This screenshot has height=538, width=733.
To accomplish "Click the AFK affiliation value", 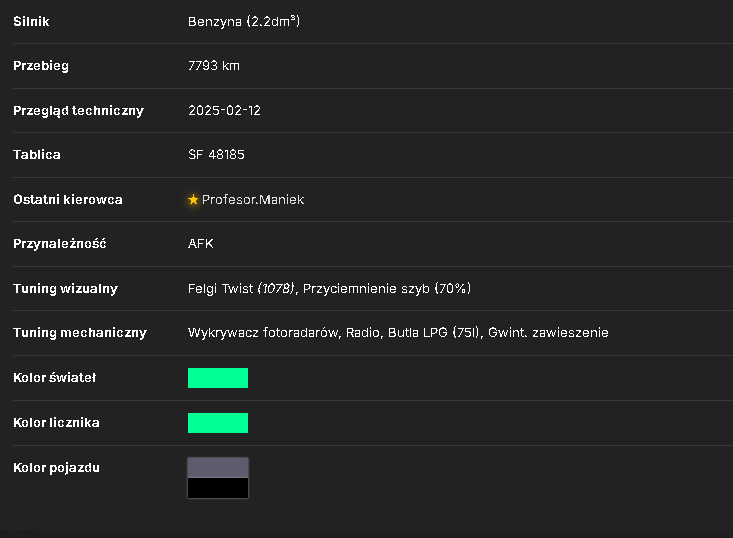I will (x=201, y=244).
